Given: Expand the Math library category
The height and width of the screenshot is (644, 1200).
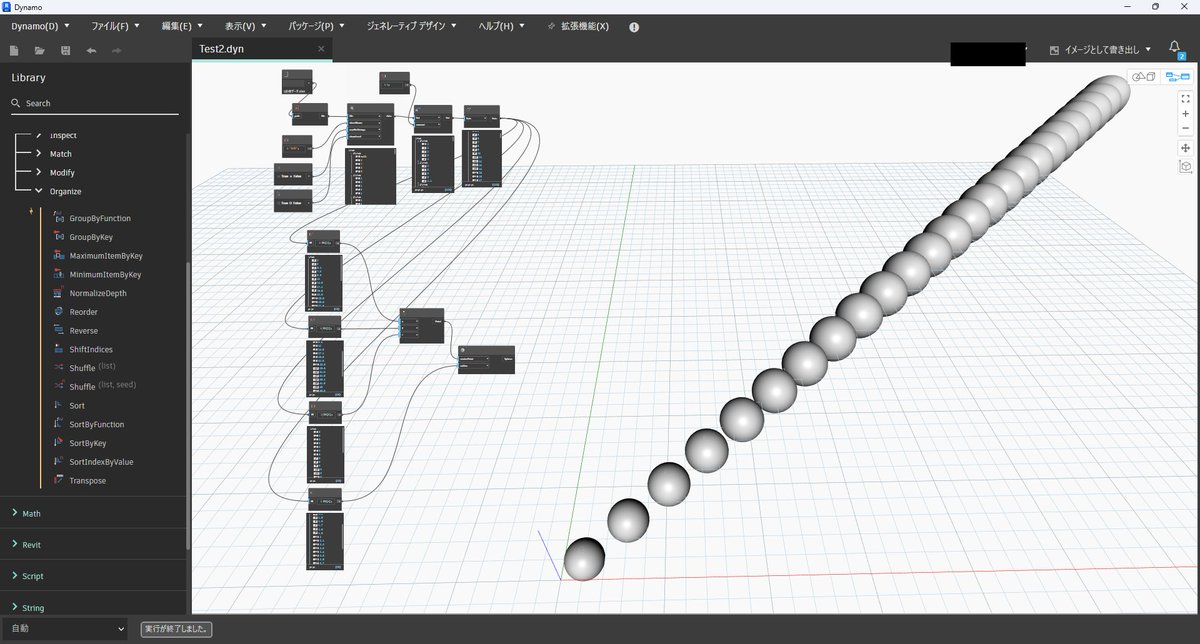Looking at the screenshot, I should coord(28,513).
